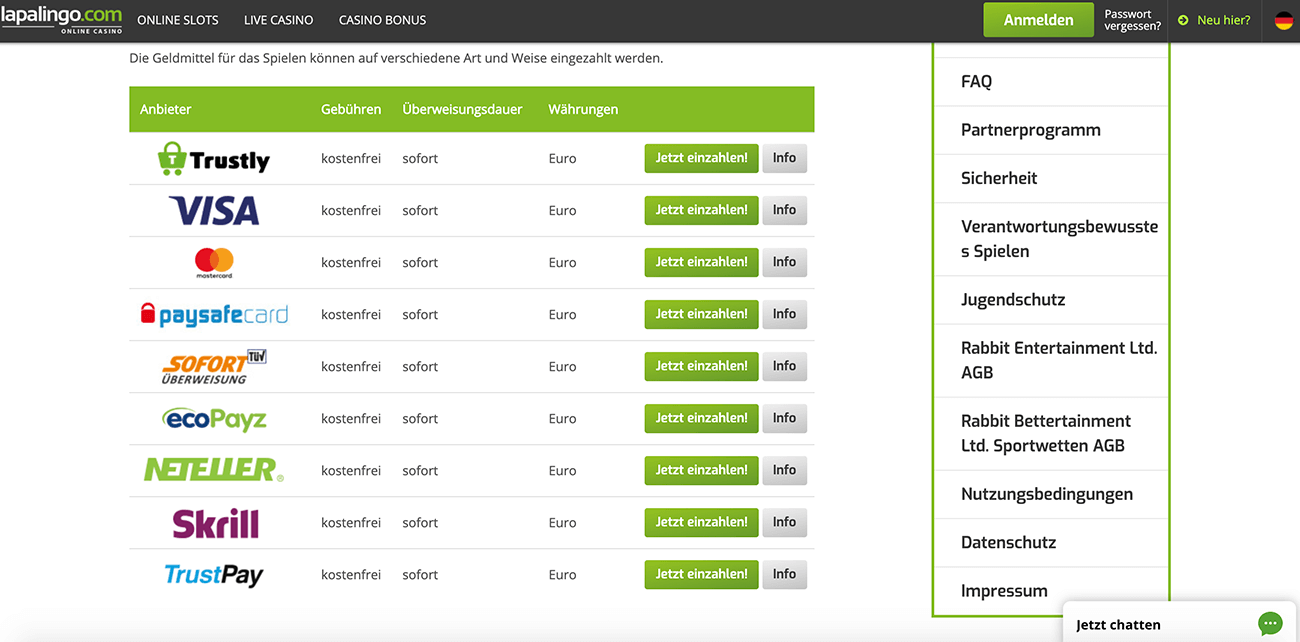The image size is (1300, 642).
Task: Show Info for TrustPay
Action: (x=784, y=574)
